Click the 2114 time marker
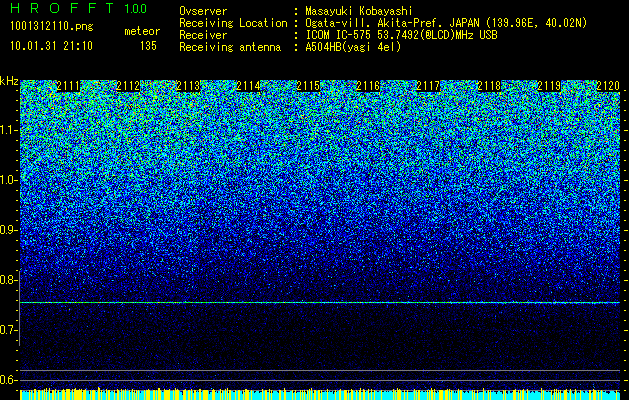 pos(248,86)
